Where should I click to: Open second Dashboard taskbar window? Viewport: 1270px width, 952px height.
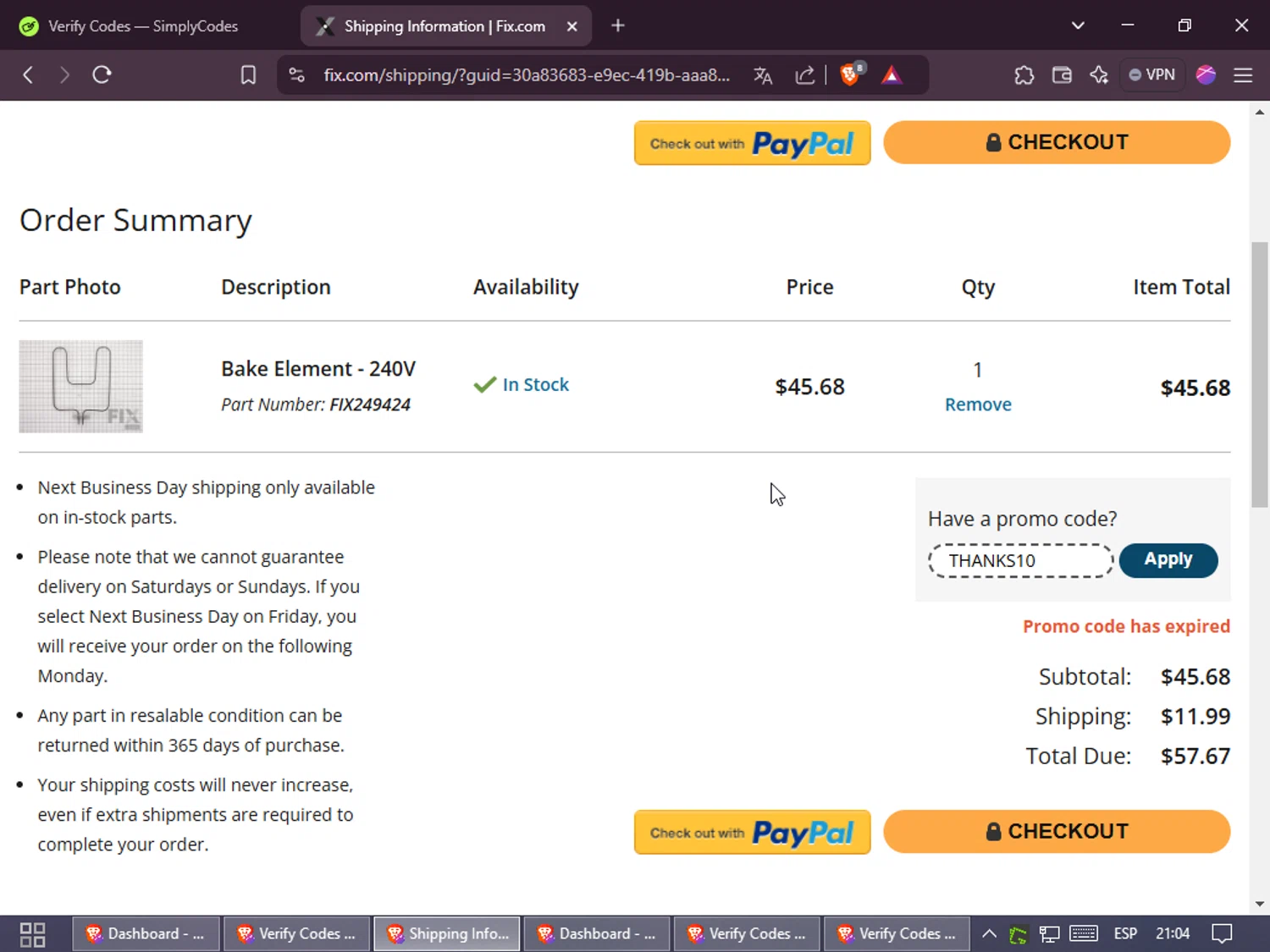597,934
